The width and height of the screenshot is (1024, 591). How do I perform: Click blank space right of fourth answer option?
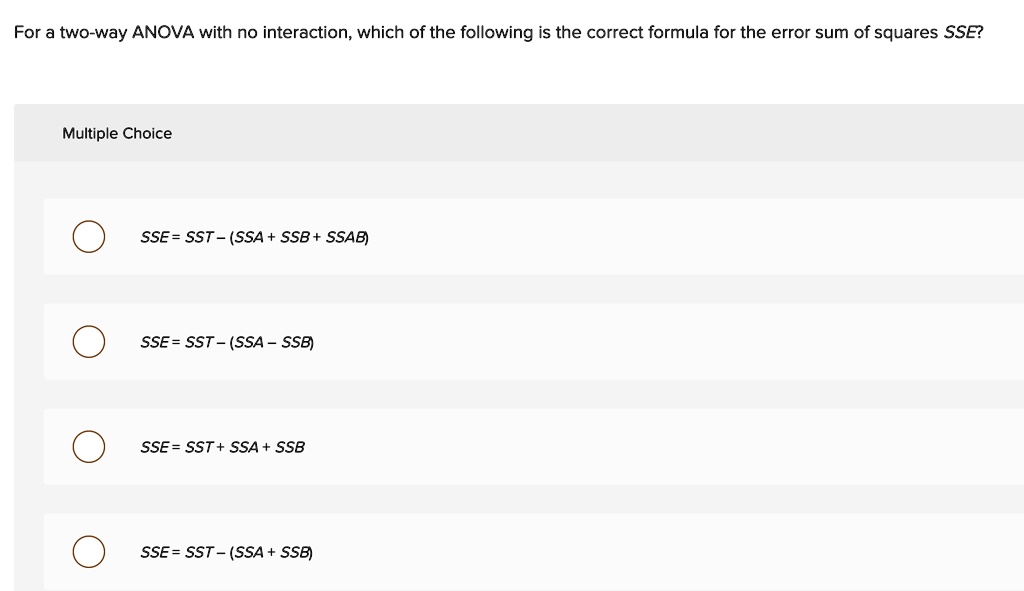tap(700, 552)
